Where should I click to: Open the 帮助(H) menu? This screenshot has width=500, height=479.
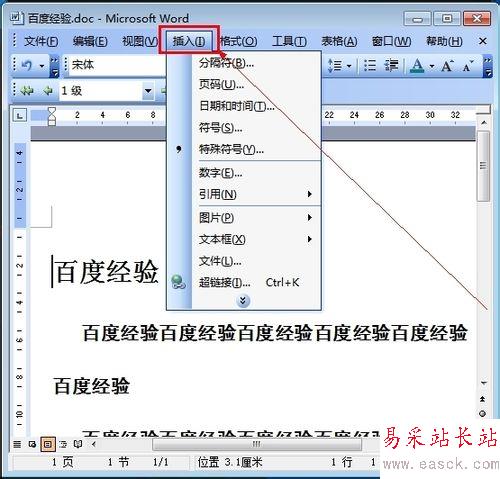[444, 41]
